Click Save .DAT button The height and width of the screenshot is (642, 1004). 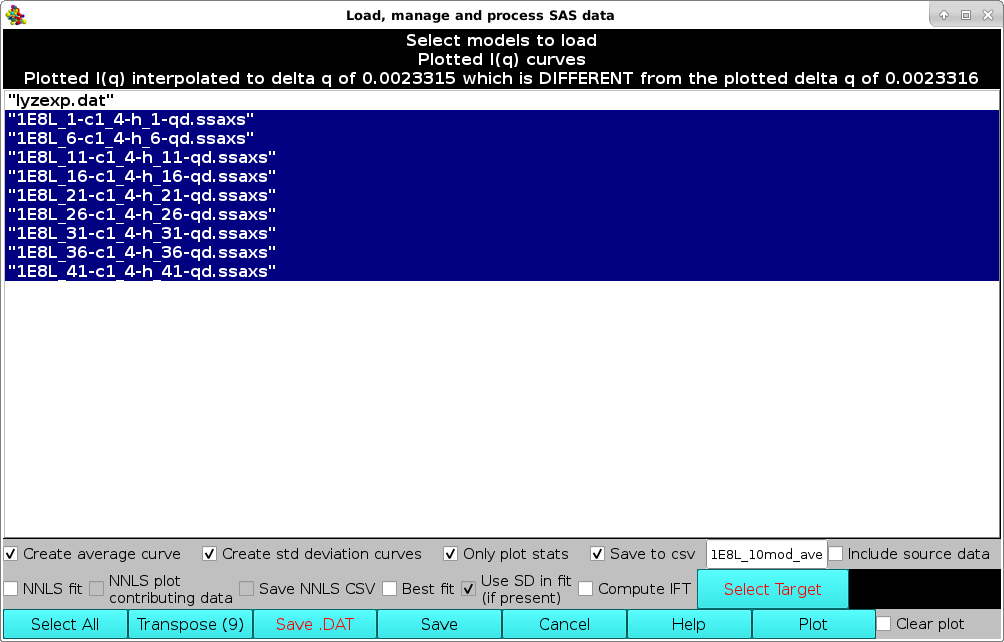[314, 624]
